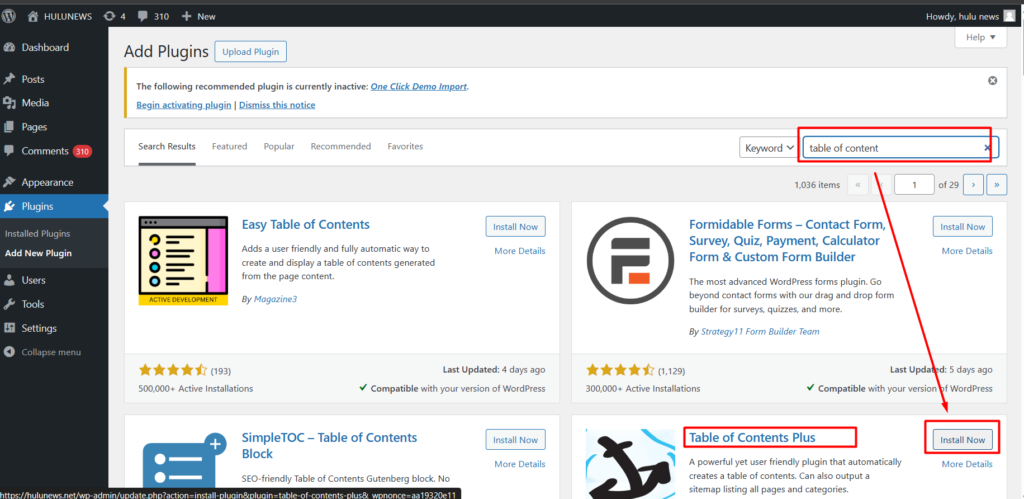The image size is (1024, 499).
Task: Click the WordPress logo icon in admin bar
Action: [10, 16]
